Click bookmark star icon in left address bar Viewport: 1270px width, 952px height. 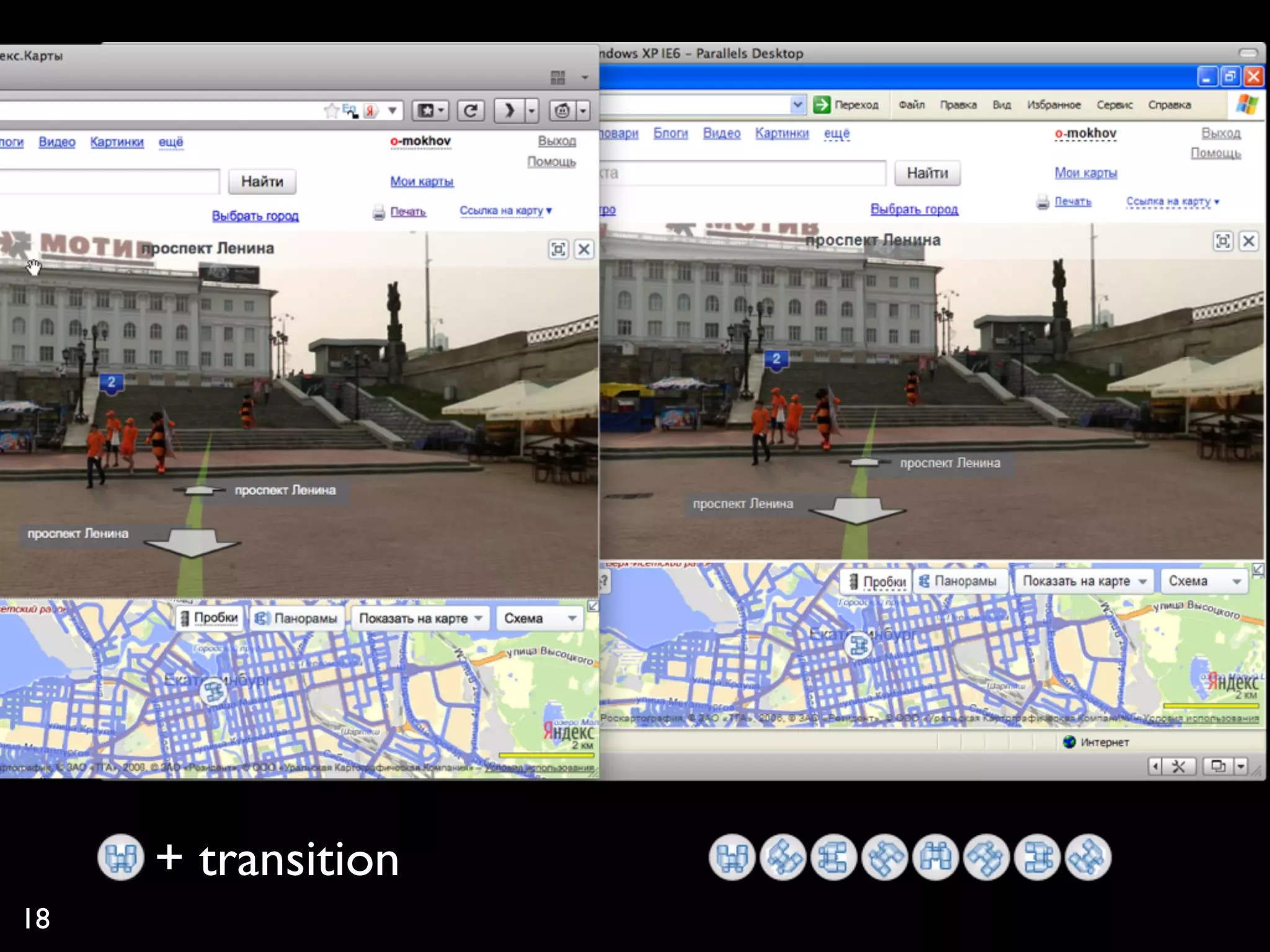point(332,111)
